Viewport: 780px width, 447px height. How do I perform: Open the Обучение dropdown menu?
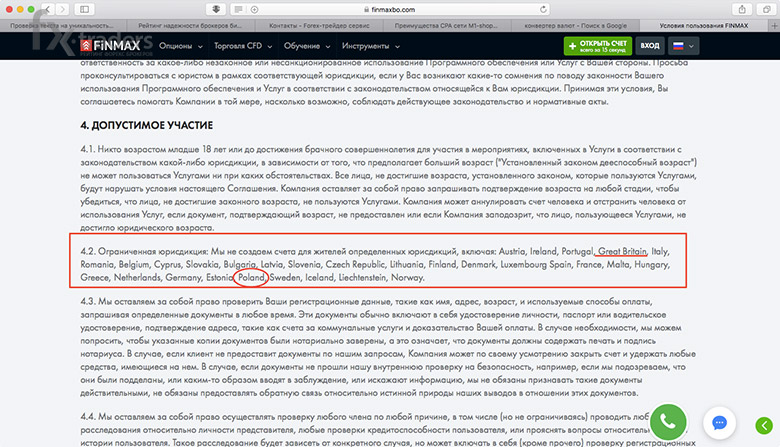tap(307, 46)
